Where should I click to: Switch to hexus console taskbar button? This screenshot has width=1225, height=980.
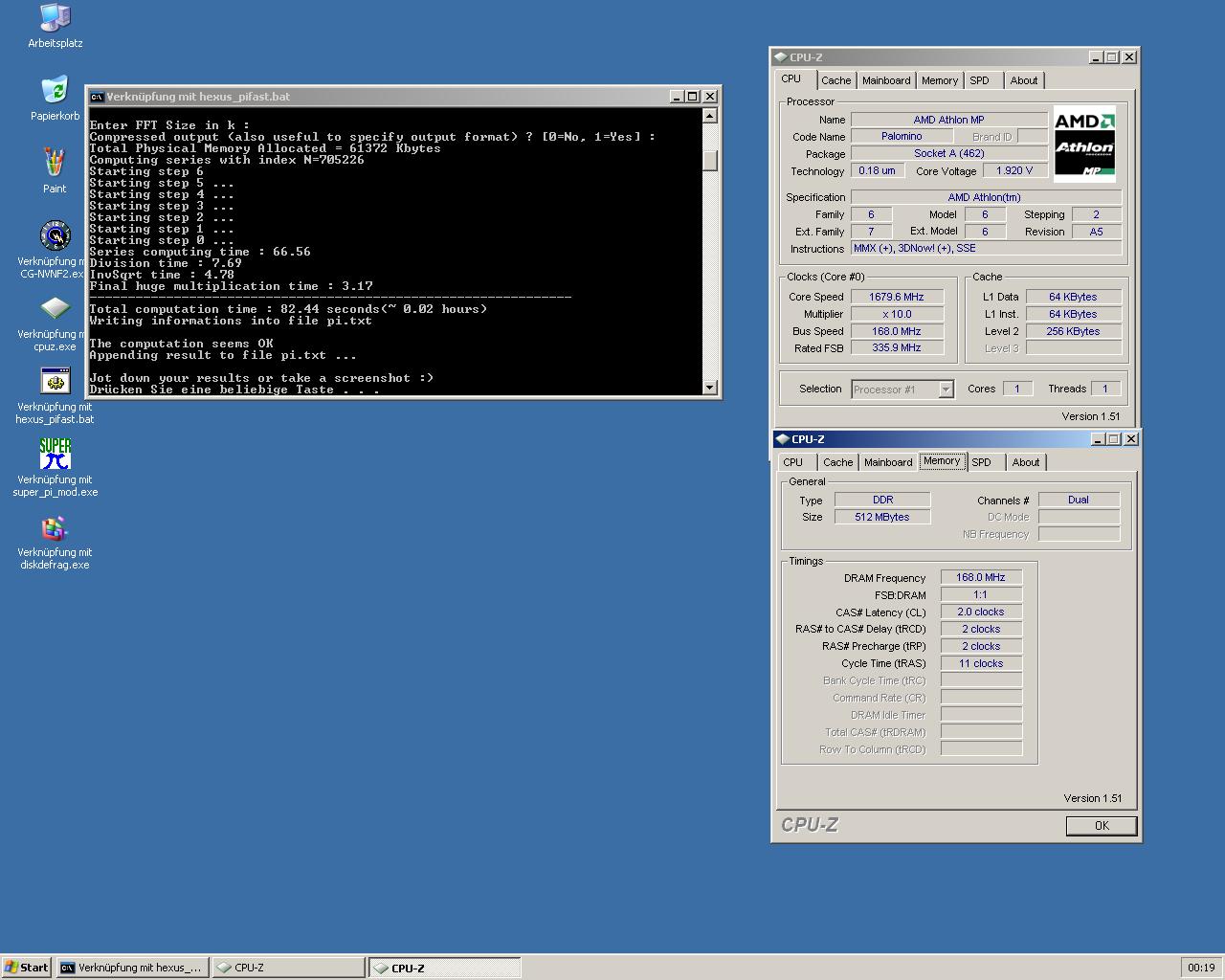[132, 968]
